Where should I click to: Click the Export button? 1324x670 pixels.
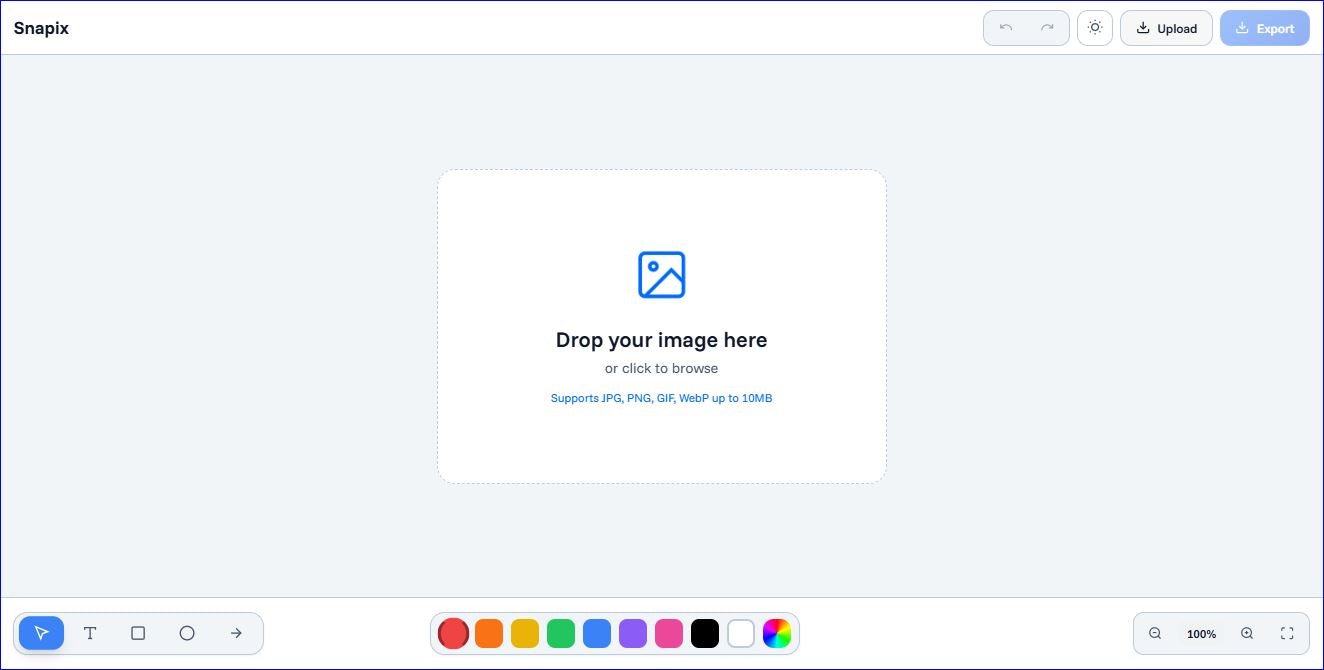pos(1264,28)
